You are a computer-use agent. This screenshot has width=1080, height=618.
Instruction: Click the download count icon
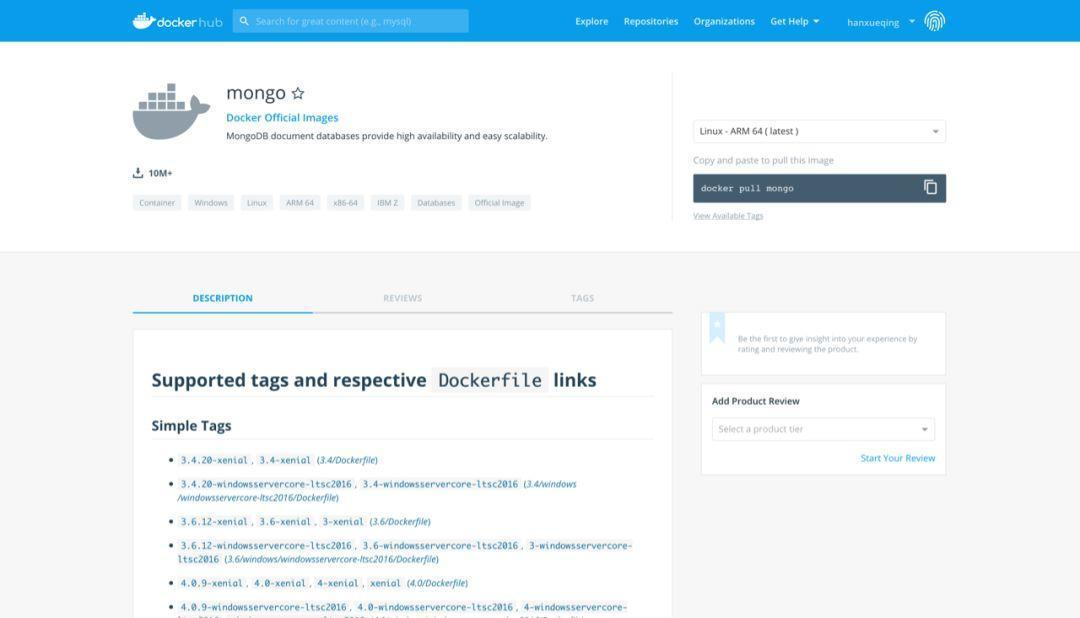pyautogui.click(x=138, y=173)
